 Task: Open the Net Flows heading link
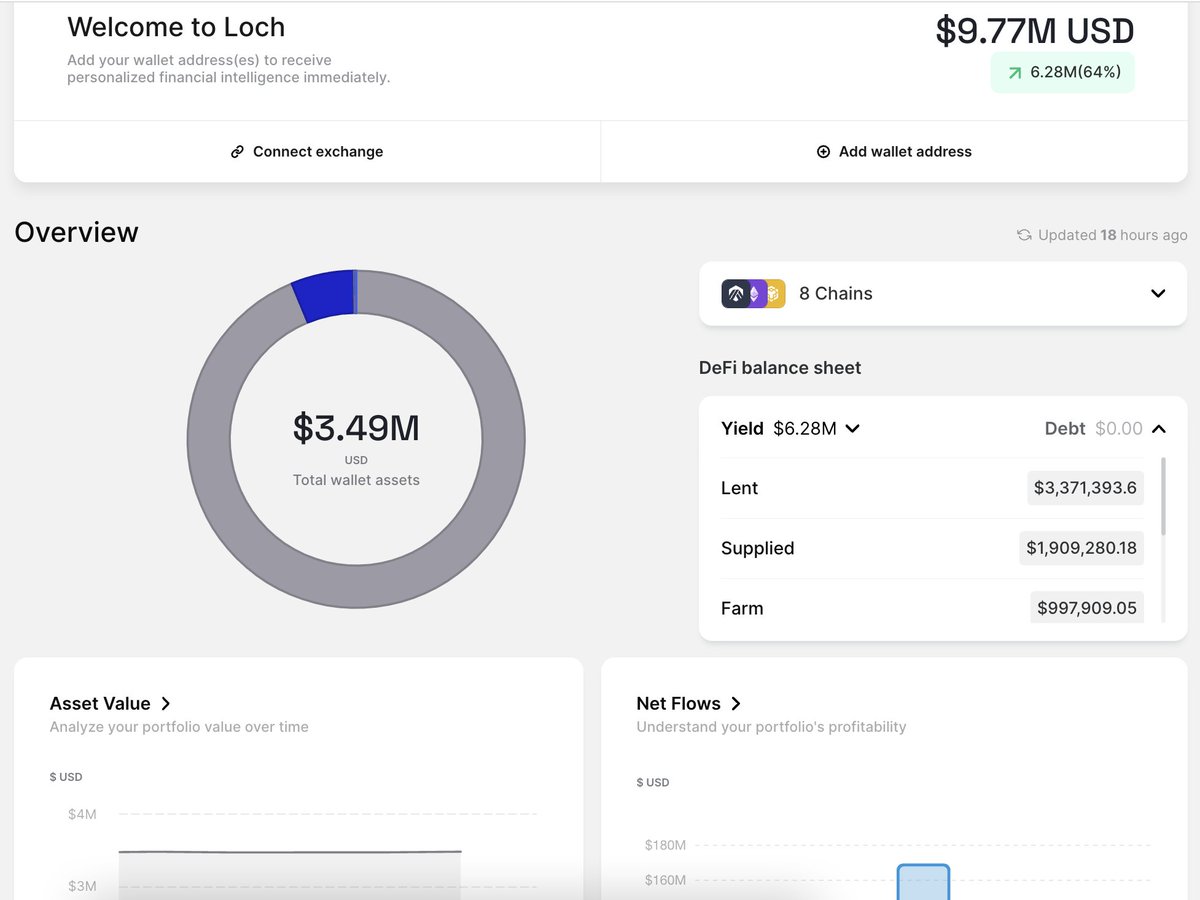pos(679,704)
